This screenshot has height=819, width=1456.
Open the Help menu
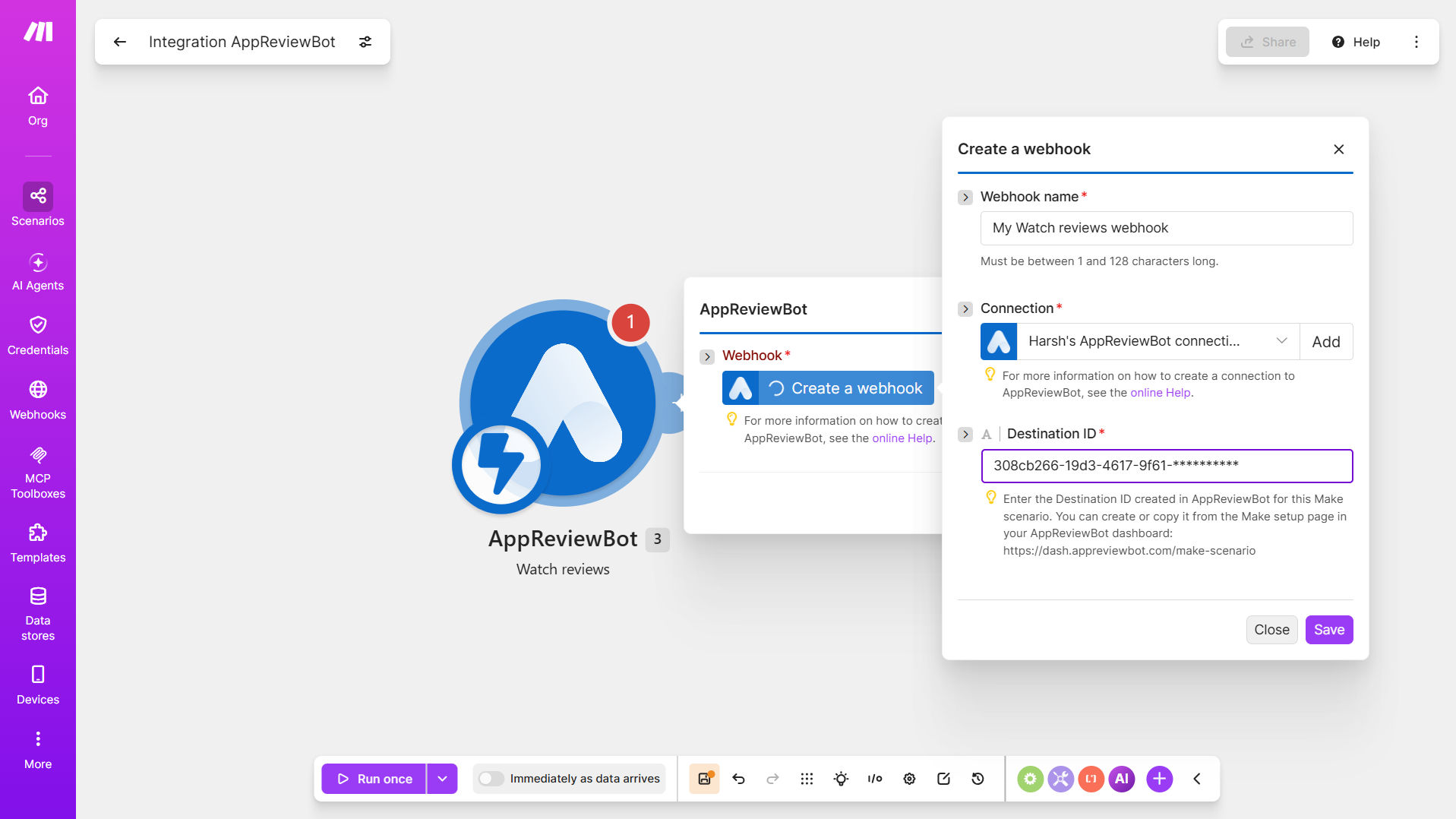(x=1356, y=42)
